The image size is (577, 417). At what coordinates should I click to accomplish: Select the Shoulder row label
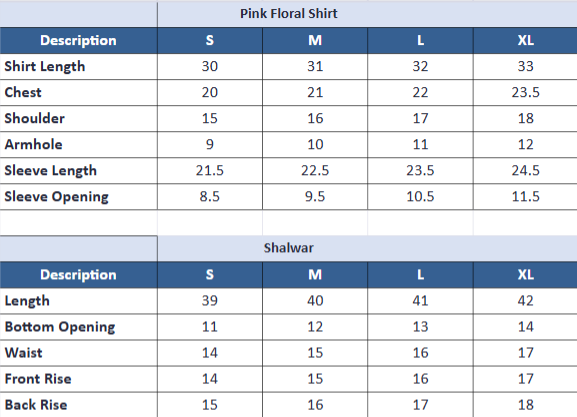coord(35,119)
